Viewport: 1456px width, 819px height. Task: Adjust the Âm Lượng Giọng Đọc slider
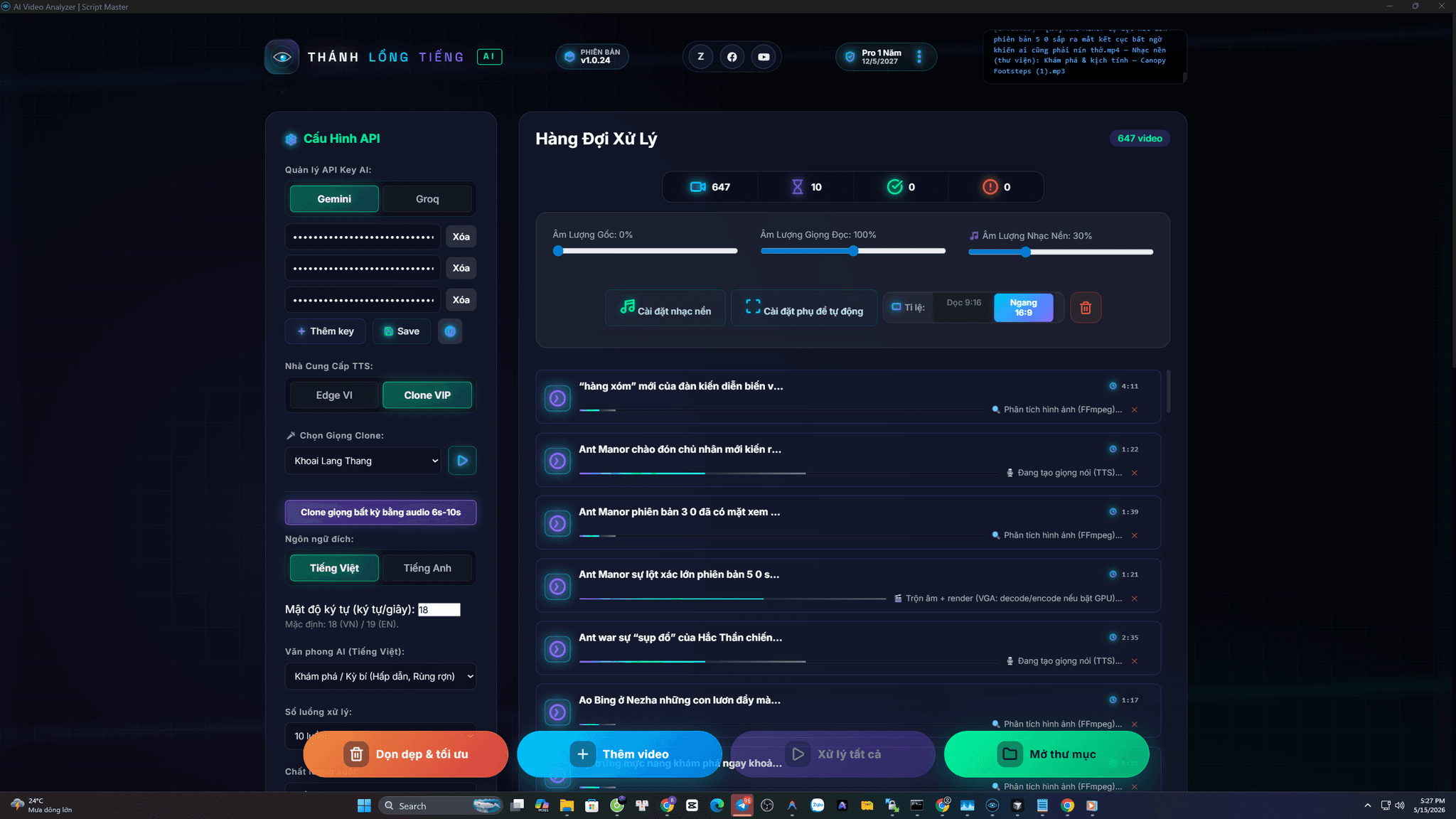click(853, 251)
